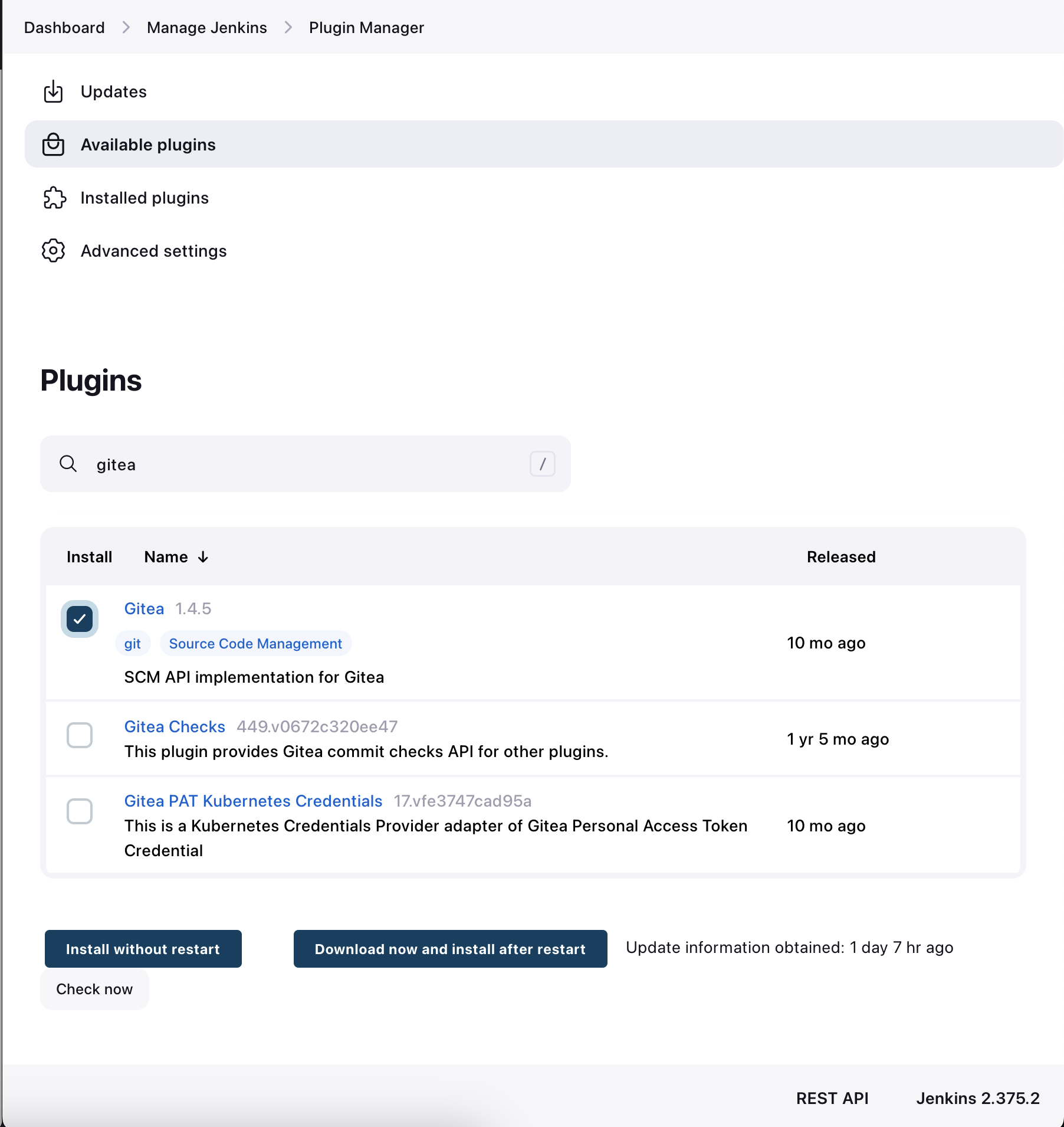The image size is (1064, 1127).
Task: Navigate to Dashboard via the breadcrumb
Action: tap(64, 27)
